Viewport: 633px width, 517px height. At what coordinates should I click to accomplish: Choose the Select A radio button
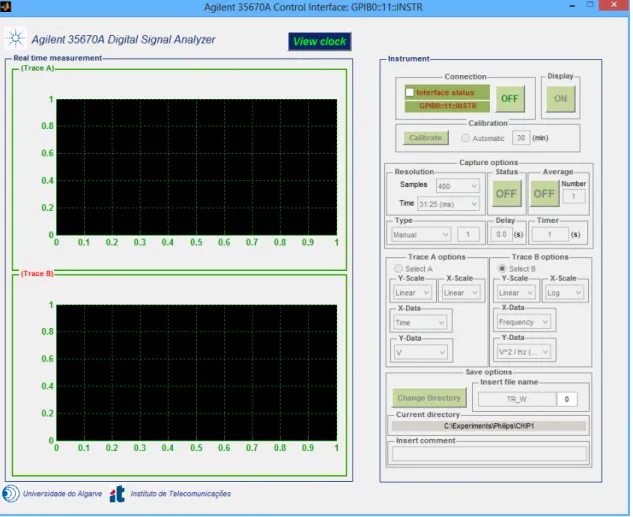[x=398, y=268]
